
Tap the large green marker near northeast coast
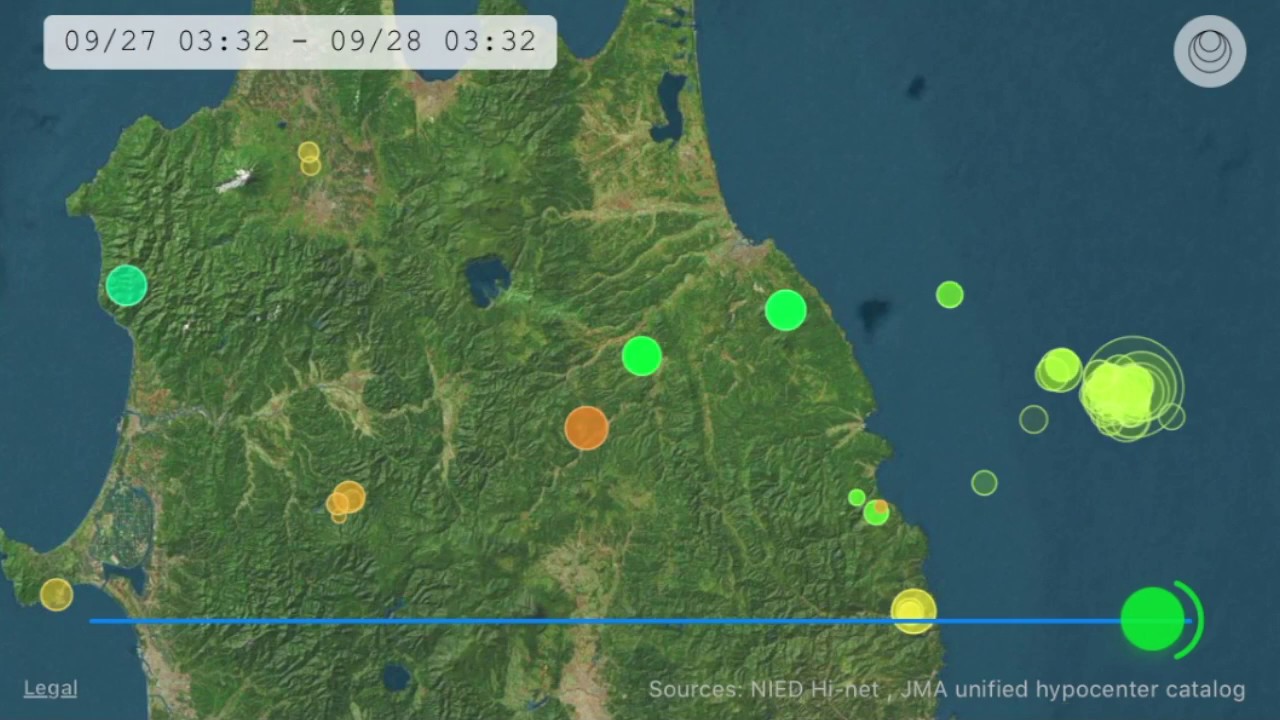[786, 310]
